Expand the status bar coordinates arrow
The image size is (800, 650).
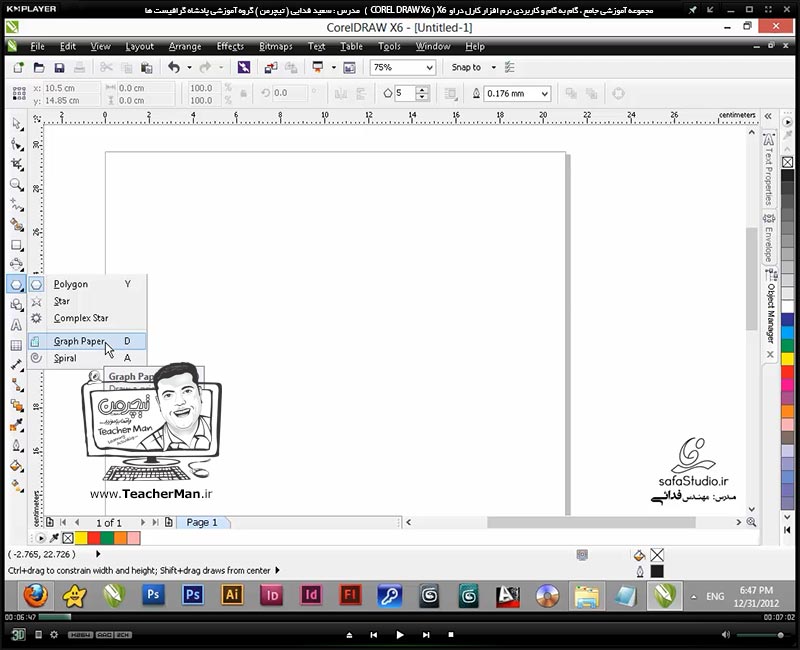tap(98, 554)
